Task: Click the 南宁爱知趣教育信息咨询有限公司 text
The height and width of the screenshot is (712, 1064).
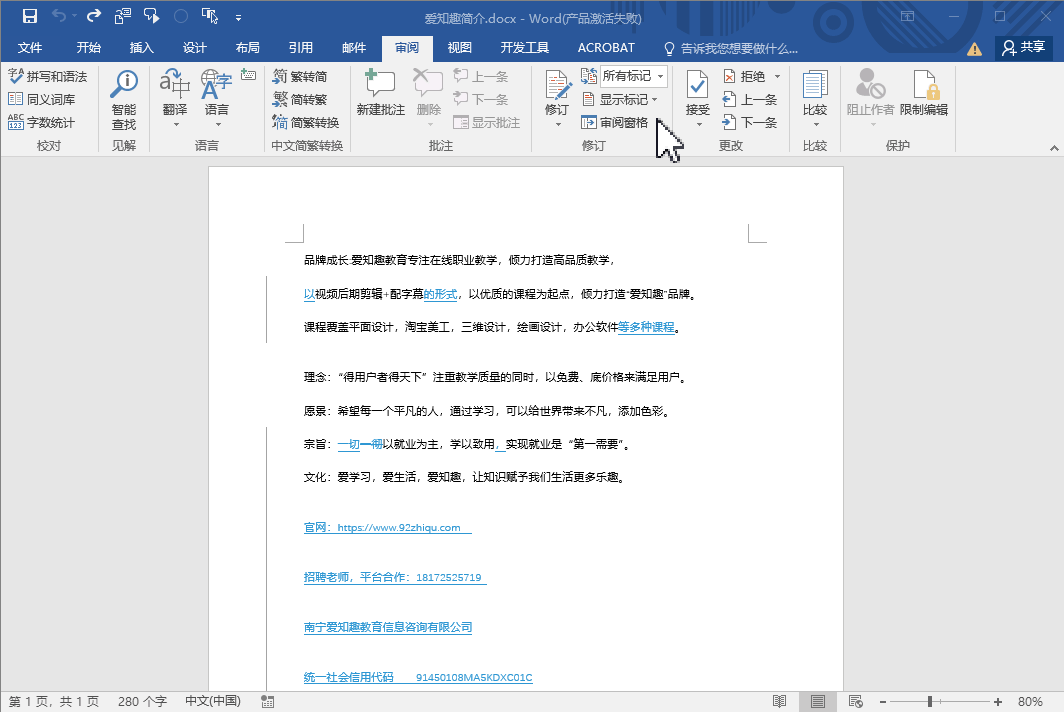Action: (387, 627)
